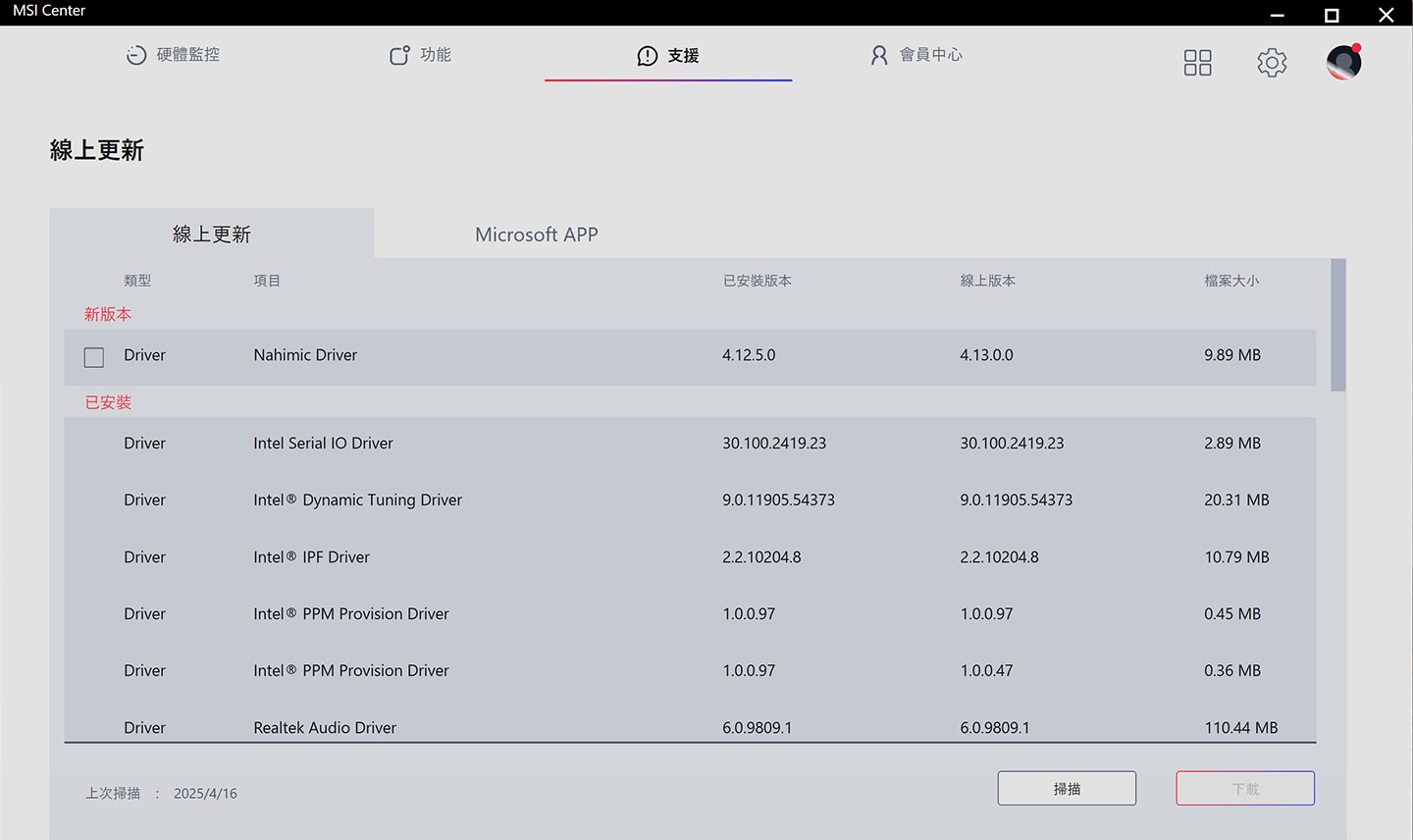Click the 下載 download button
Screen dimensions: 1413x840
tap(1245, 788)
